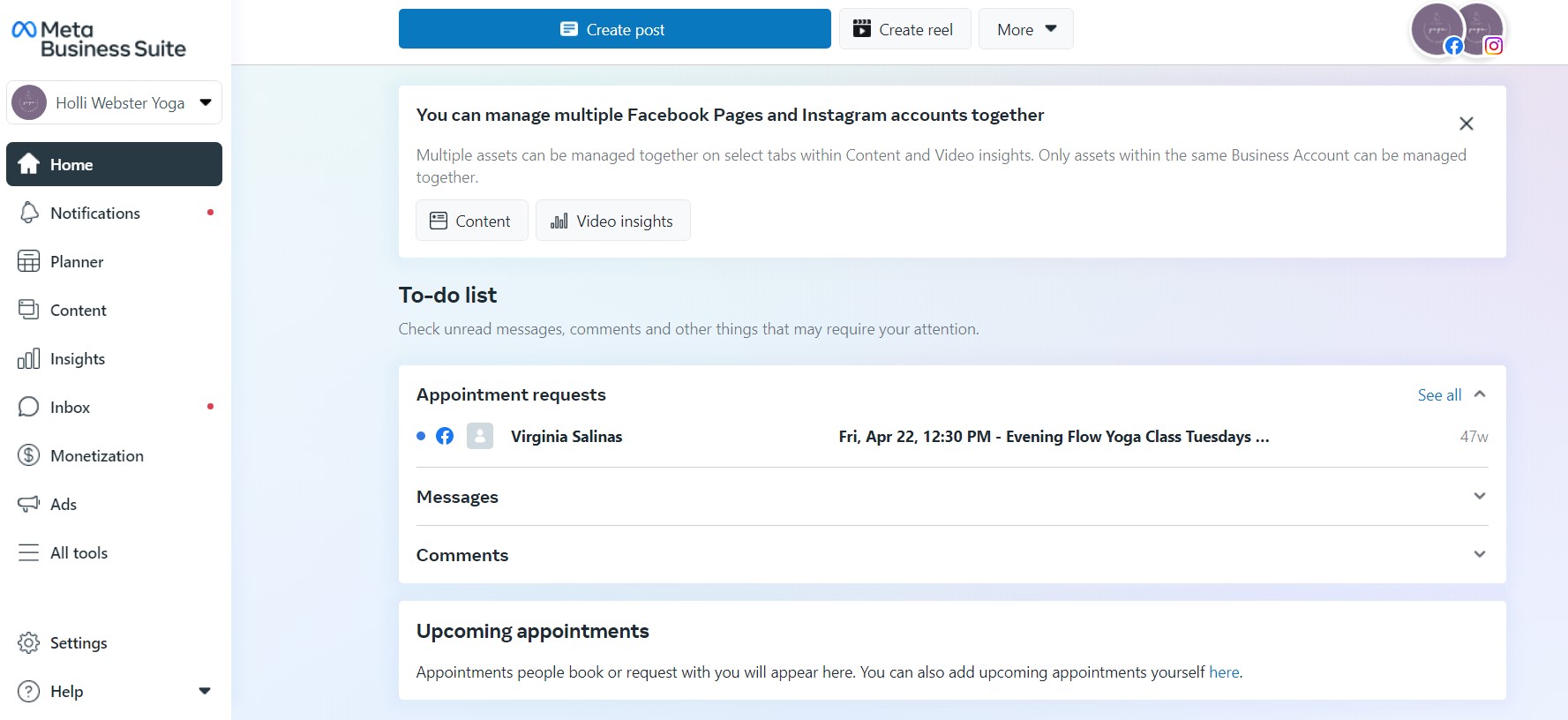Click the Holli Webster Yoga page avatar

[x=29, y=103]
